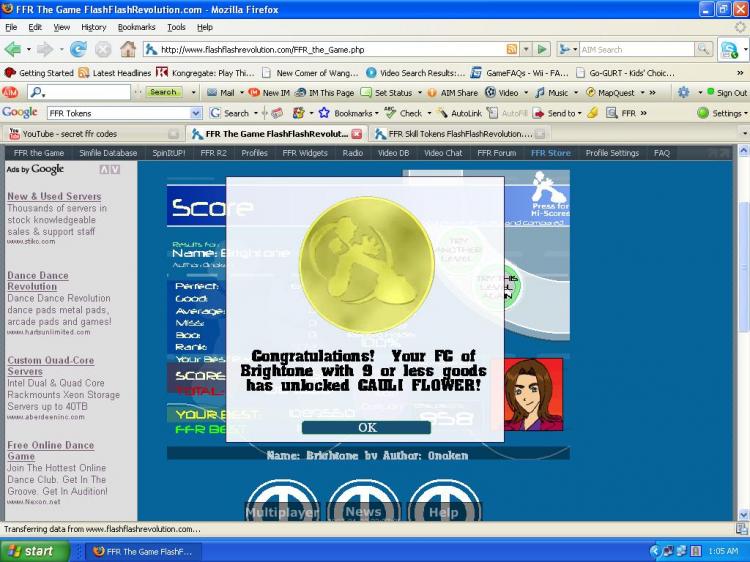Image resolution: width=750 pixels, height=562 pixels.
Task: Click the IM This Page button
Action: (x=325, y=92)
